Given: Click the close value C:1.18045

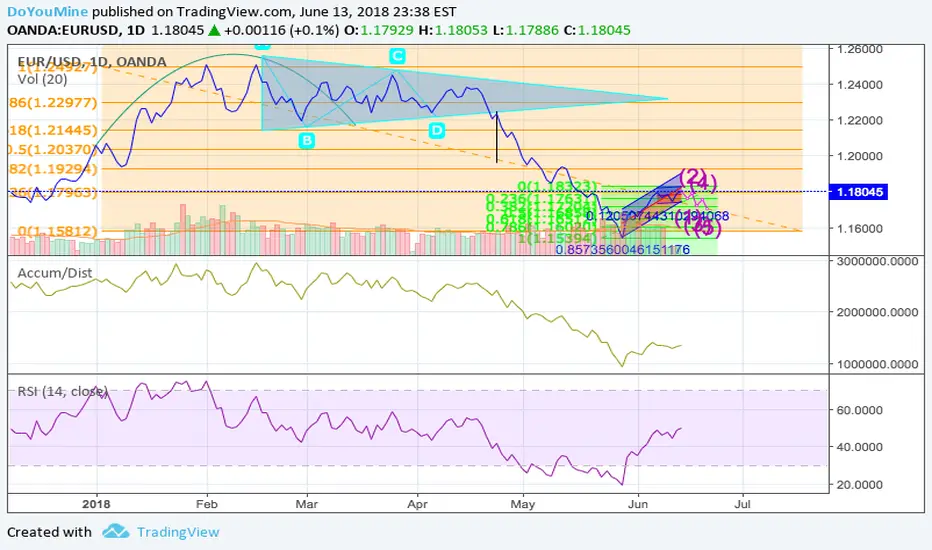Looking at the screenshot, I should tap(597, 30).
